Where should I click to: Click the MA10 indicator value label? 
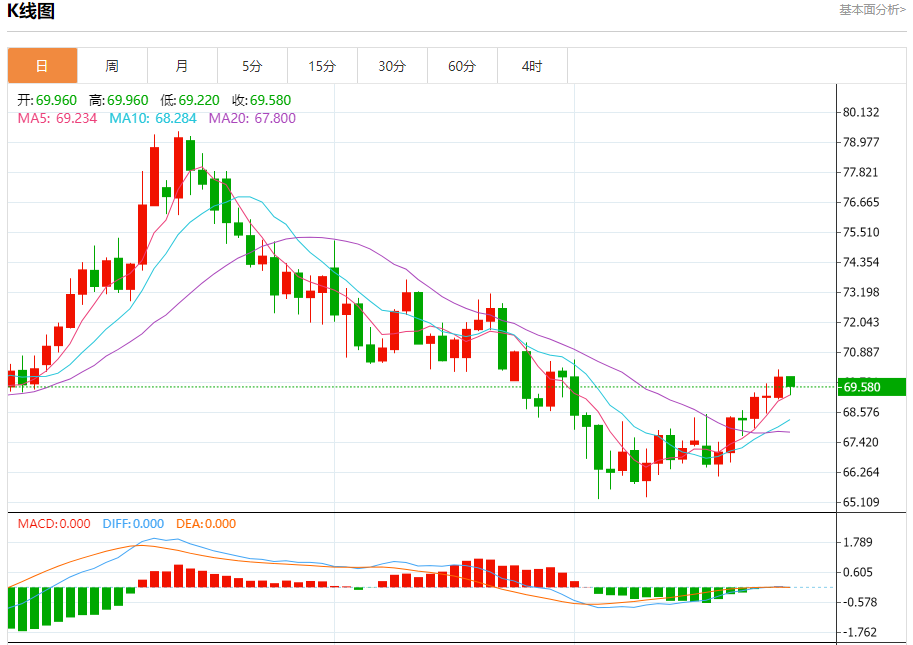click(153, 118)
